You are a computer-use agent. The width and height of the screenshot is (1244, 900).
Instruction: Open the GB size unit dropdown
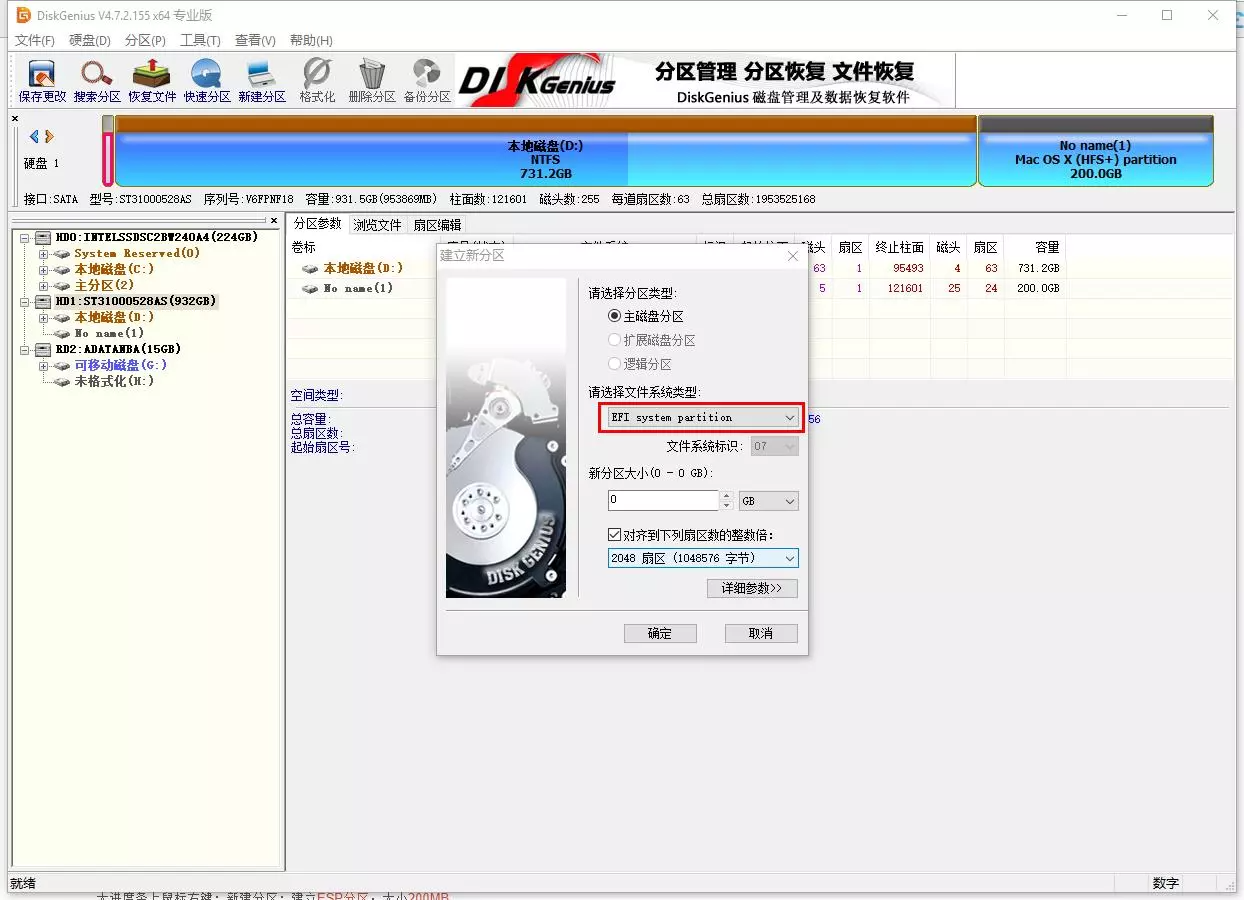point(769,500)
